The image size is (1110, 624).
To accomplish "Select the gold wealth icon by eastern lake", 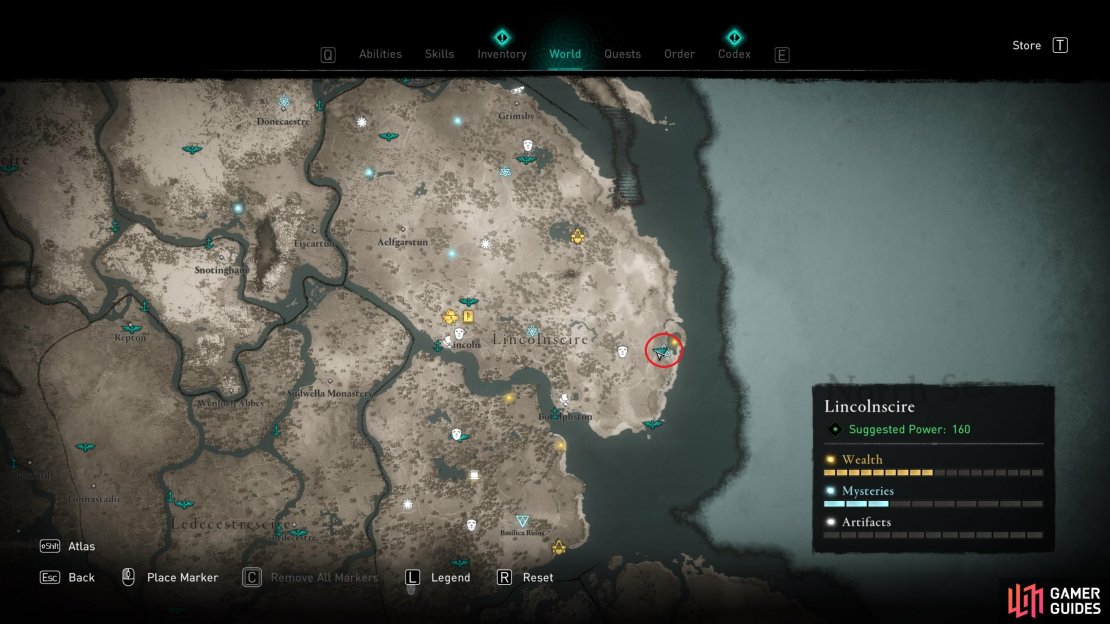I will [x=578, y=237].
